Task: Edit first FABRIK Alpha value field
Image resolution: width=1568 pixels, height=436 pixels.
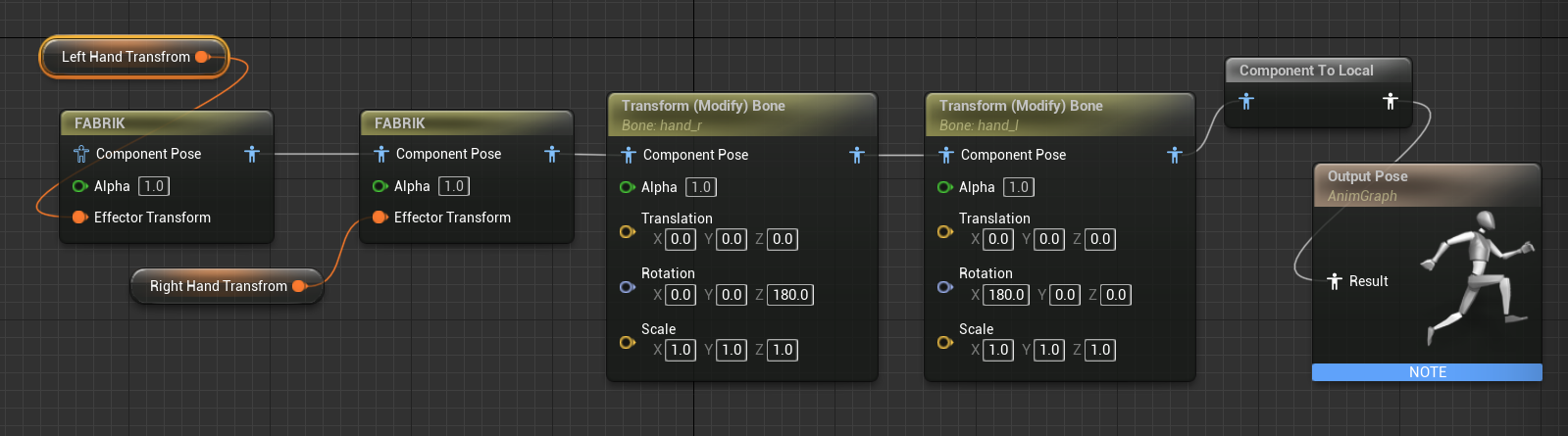Action: (154, 186)
